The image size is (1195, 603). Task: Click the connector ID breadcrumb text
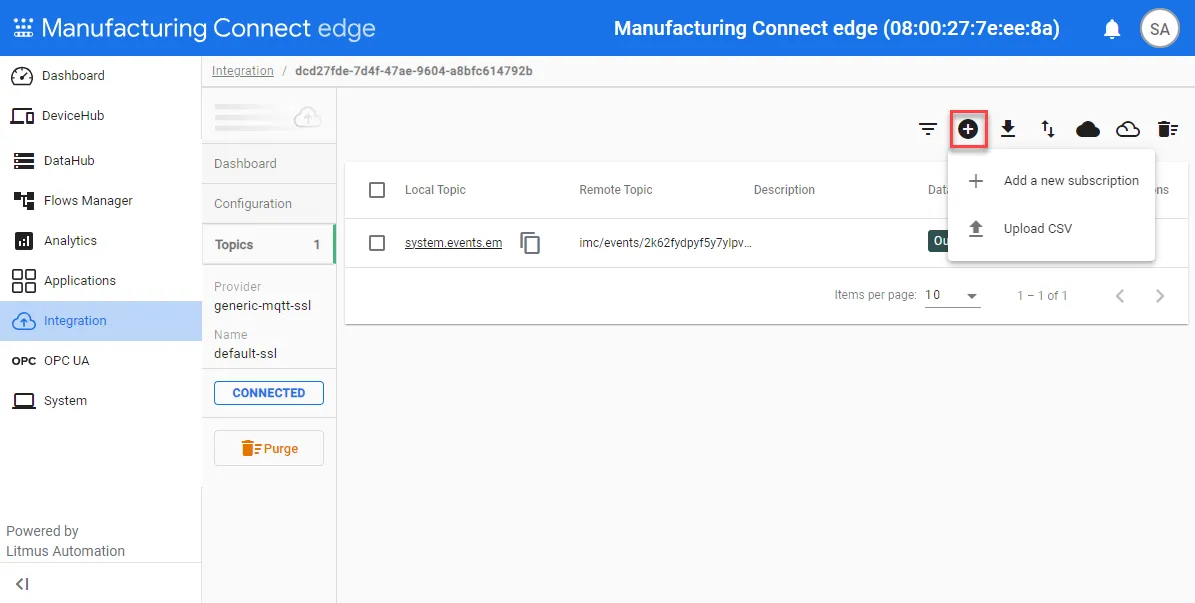click(x=414, y=71)
